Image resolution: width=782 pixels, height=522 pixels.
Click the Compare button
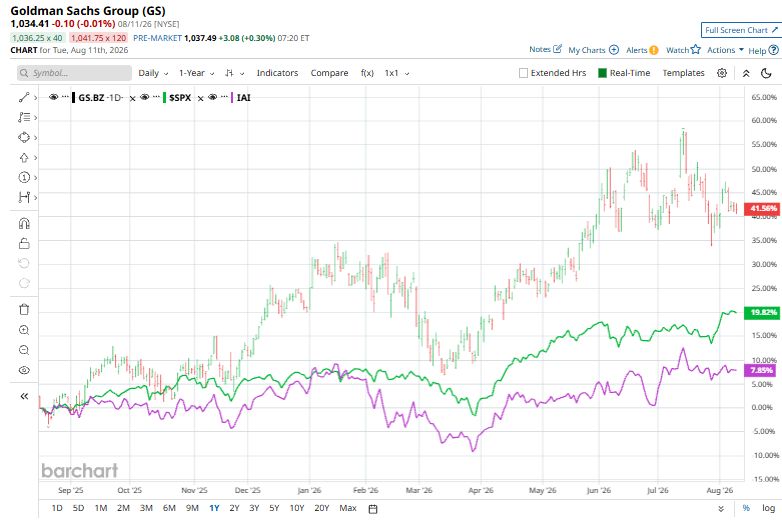click(329, 73)
